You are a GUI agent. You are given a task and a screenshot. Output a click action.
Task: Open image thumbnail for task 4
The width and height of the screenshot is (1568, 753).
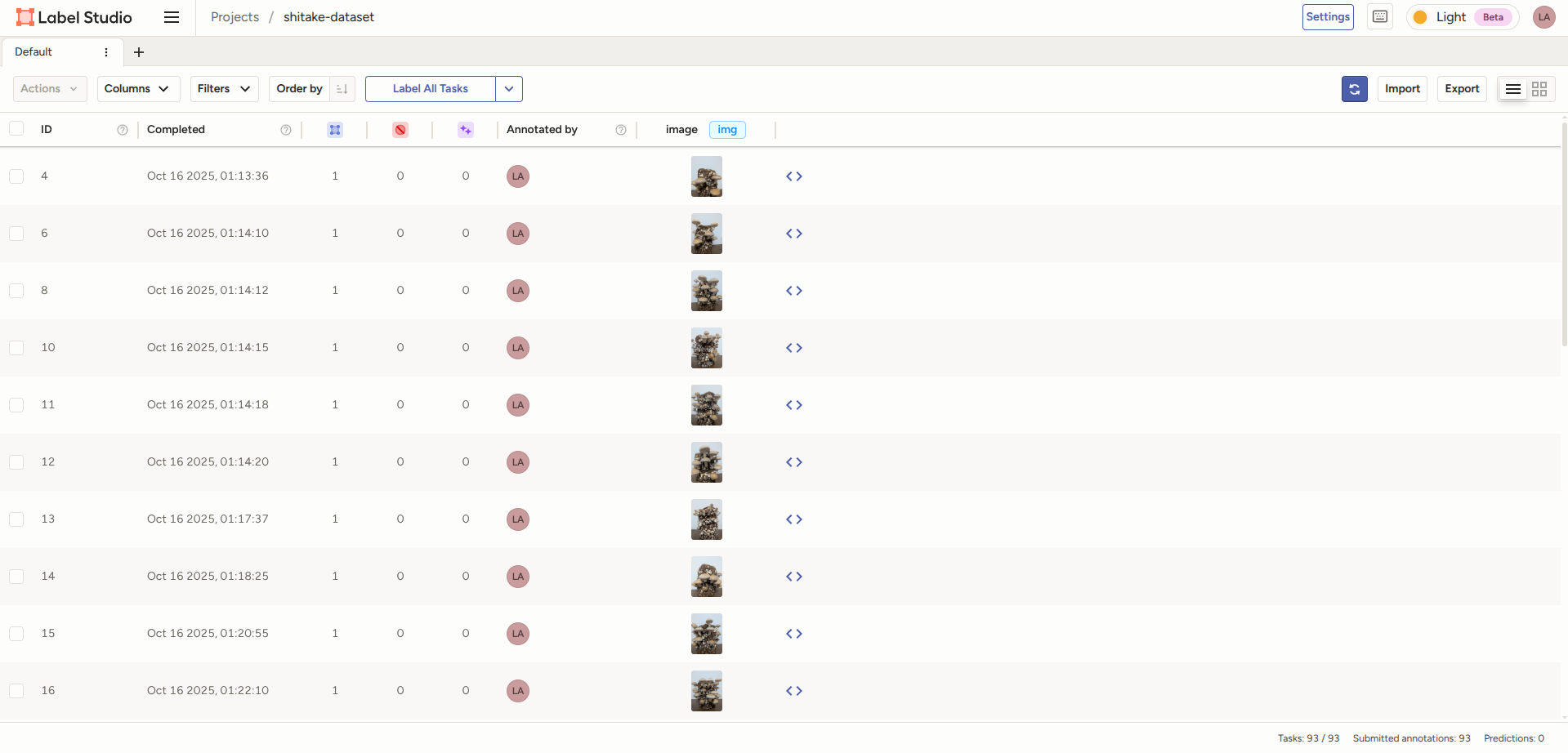pos(707,176)
